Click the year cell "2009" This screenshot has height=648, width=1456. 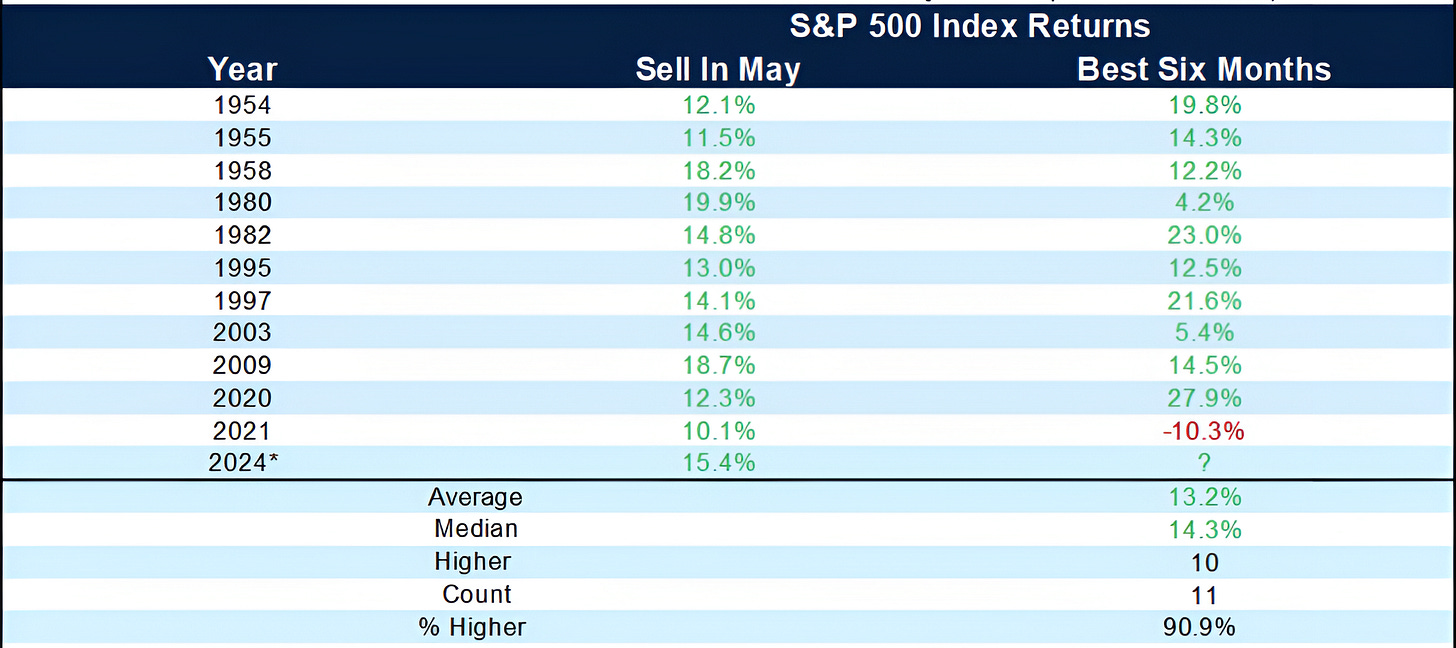click(243, 365)
